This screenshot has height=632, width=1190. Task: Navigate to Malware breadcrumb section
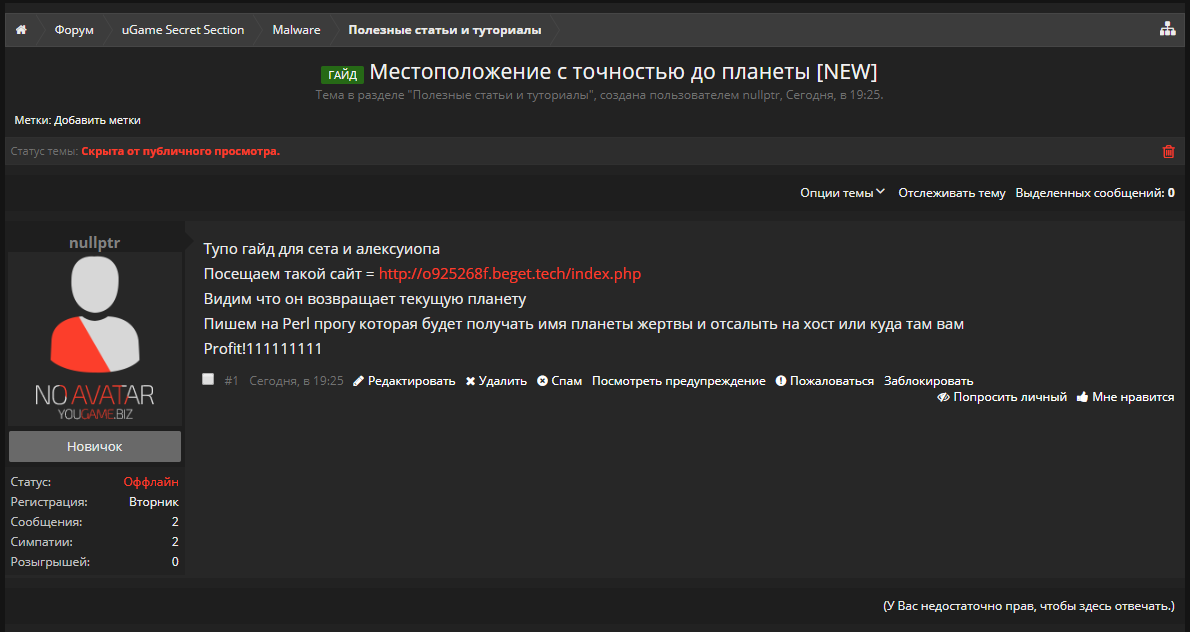(296, 30)
